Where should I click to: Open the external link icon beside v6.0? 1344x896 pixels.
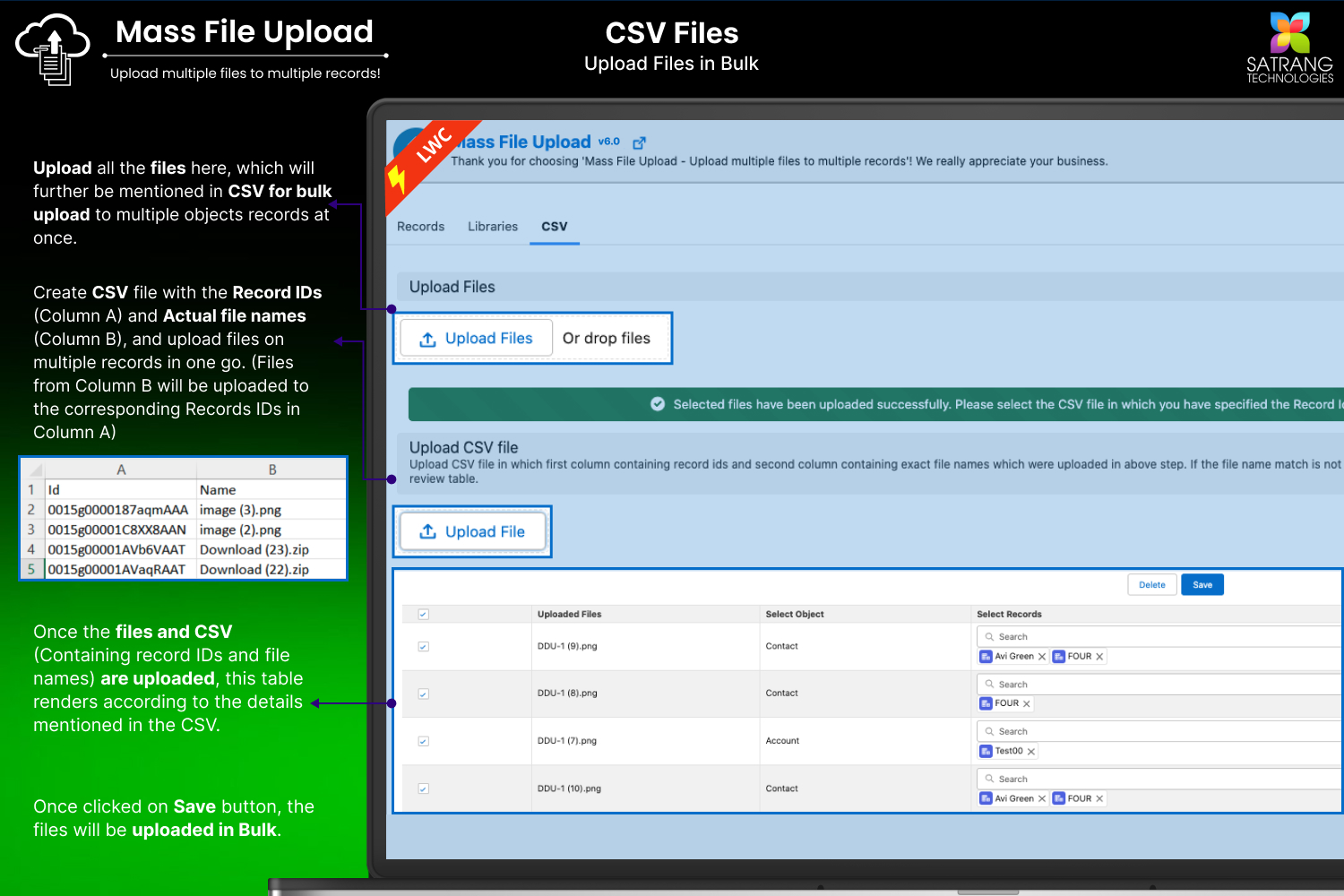pyautogui.click(x=639, y=143)
